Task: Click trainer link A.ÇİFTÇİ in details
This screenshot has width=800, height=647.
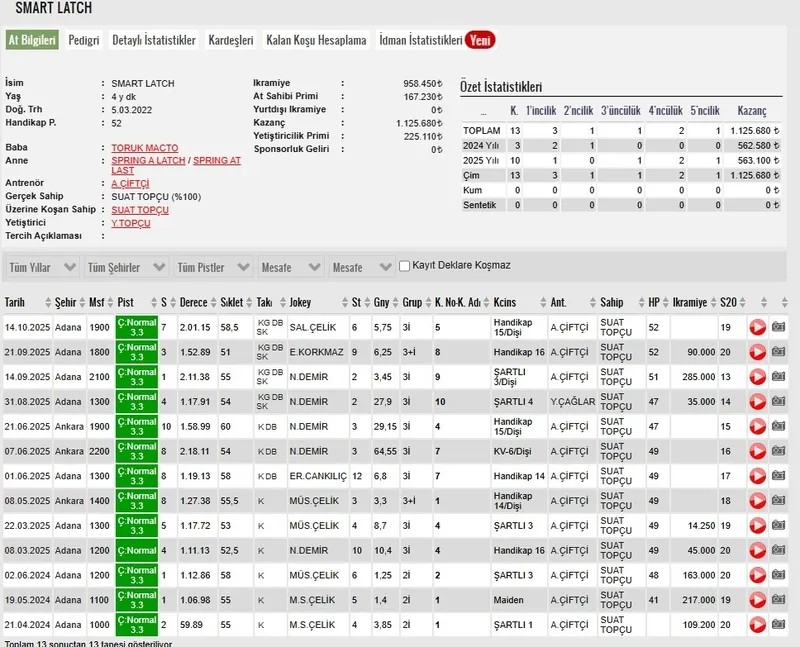Action: point(129,184)
